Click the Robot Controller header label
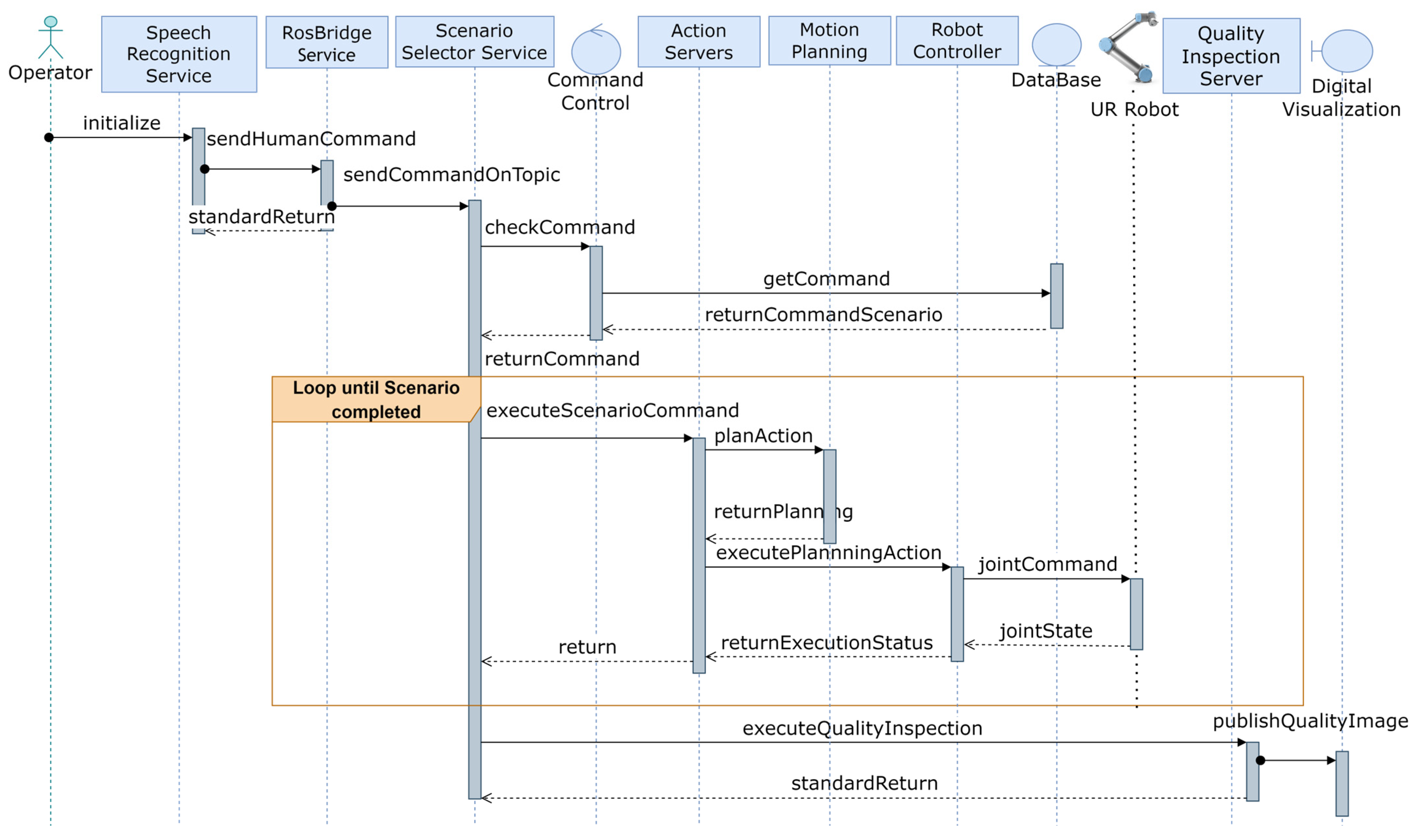This screenshot has height=840, width=1417. 957,41
